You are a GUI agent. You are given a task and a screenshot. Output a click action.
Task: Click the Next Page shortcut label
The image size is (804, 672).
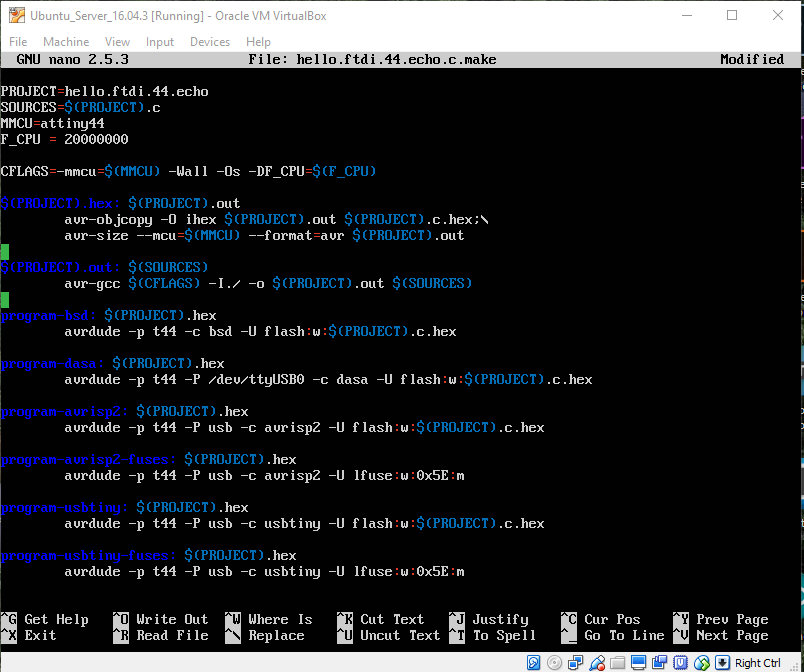[x=732, y=635]
